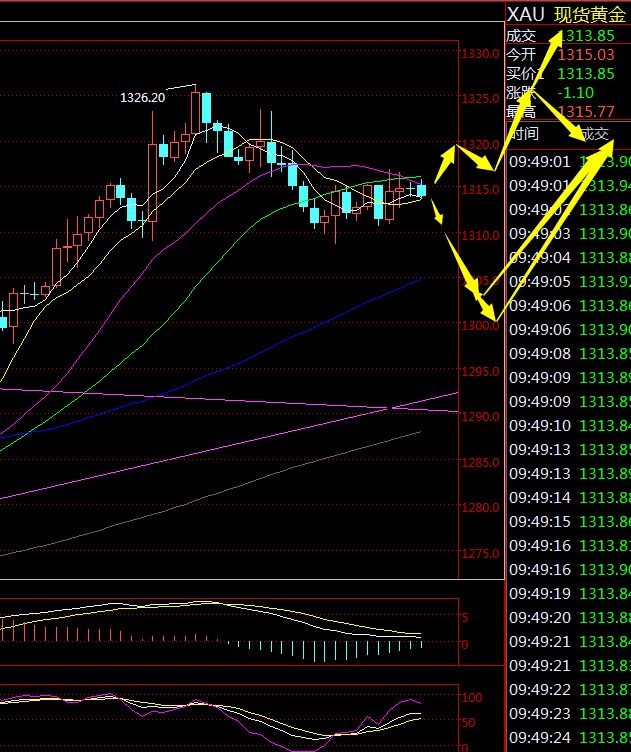
Task: Click the 1295.0 price axis label
Action: click(480, 371)
